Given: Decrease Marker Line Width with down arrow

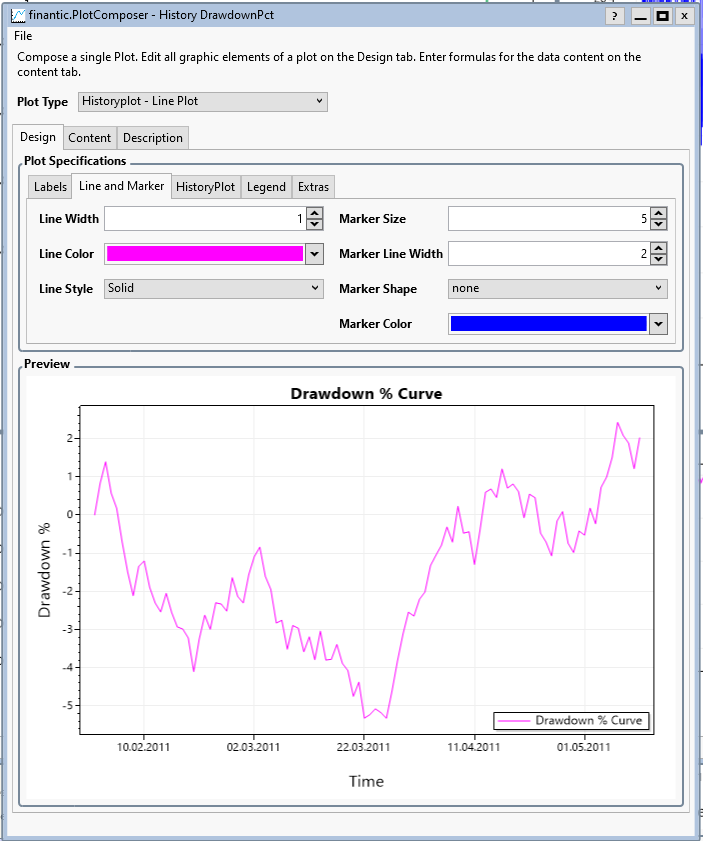Looking at the screenshot, I should click(658, 260).
